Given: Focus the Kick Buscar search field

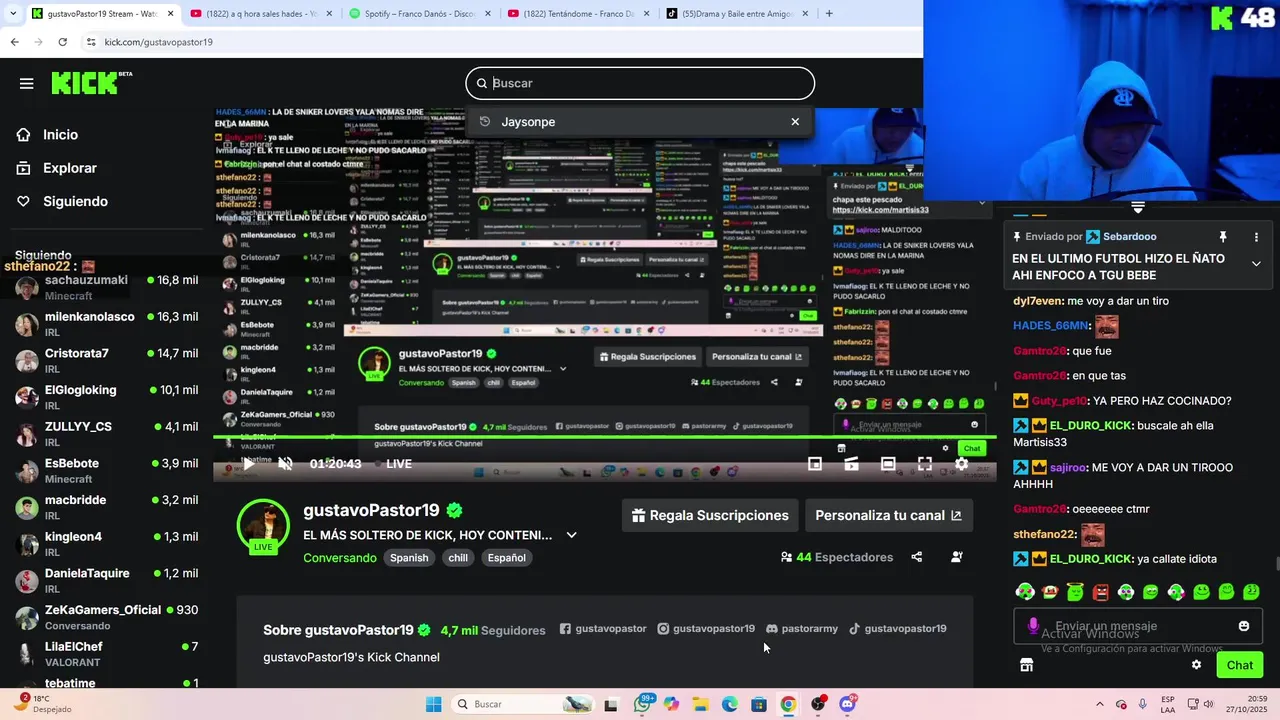Looking at the screenshot, I should (640, 83).
